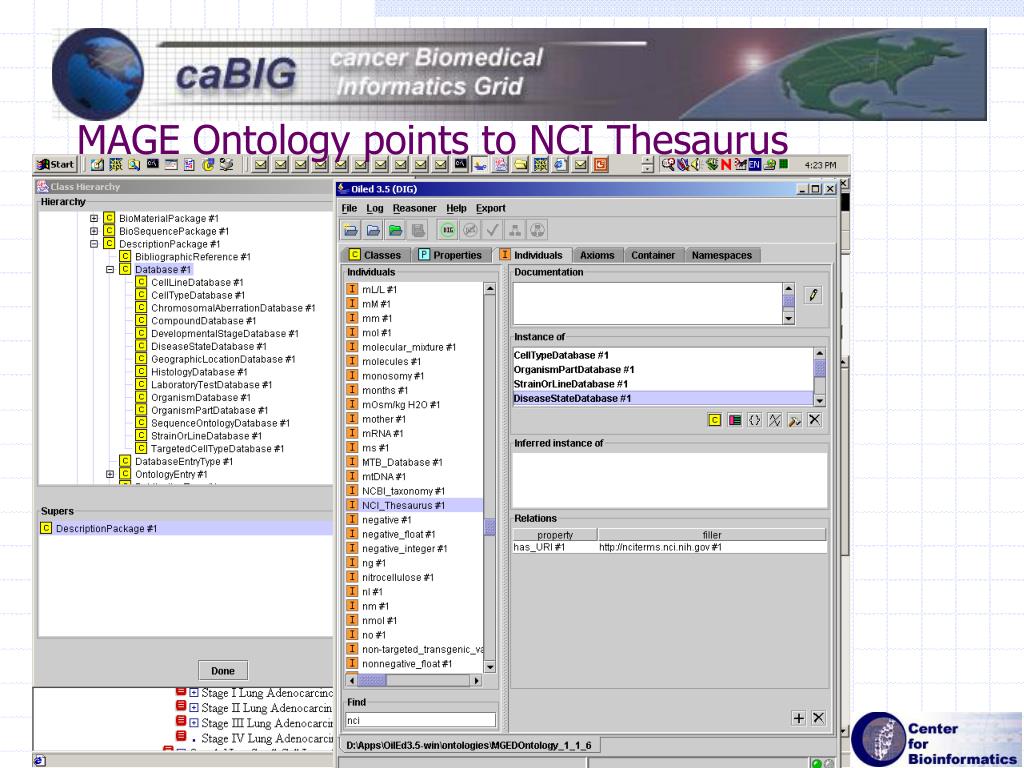Switch to the Namespaces tab
The image size is (1024, 768).
tap(722, 255)
